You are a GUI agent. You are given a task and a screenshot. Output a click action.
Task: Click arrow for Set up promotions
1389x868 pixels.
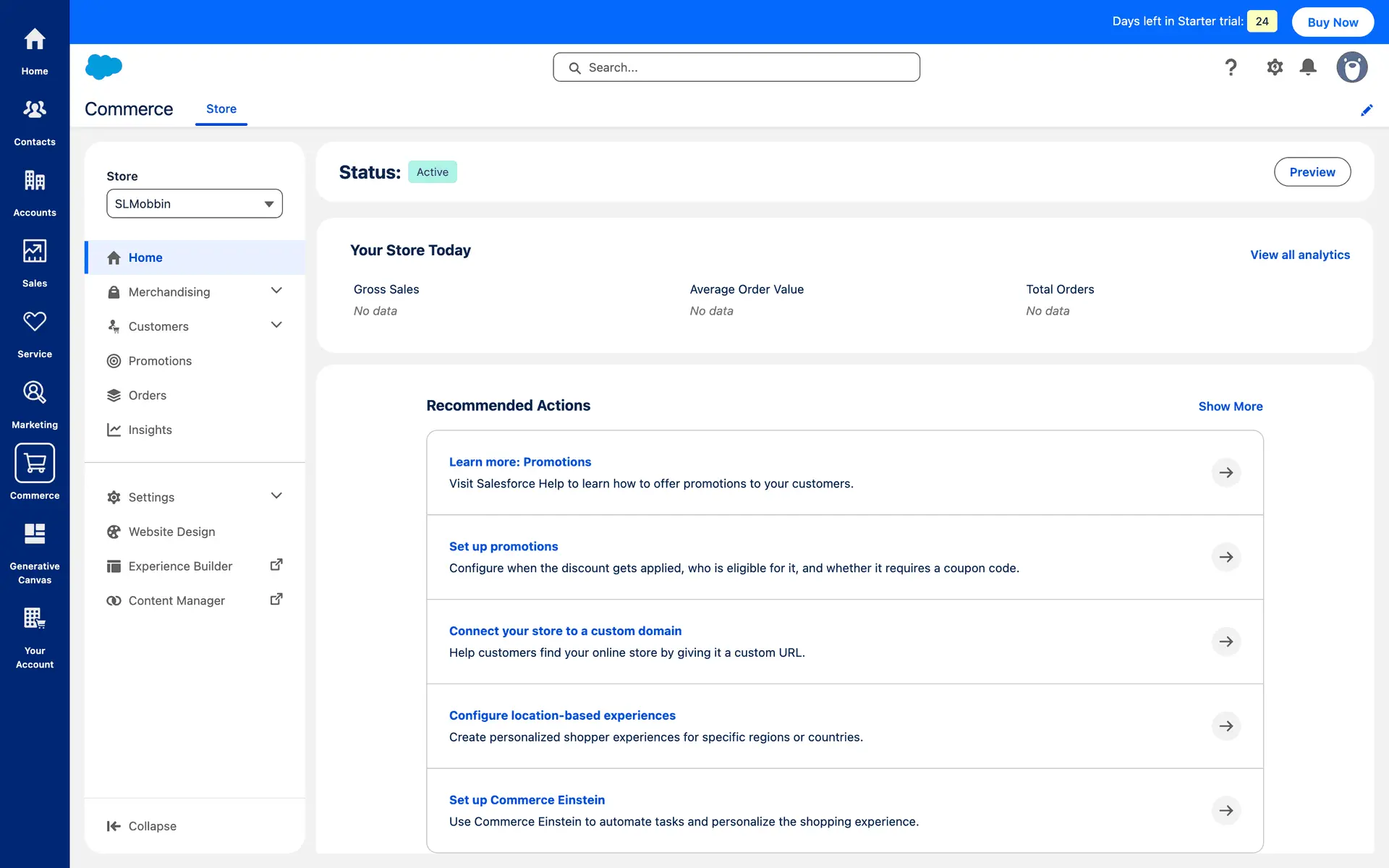point(1226,557)
